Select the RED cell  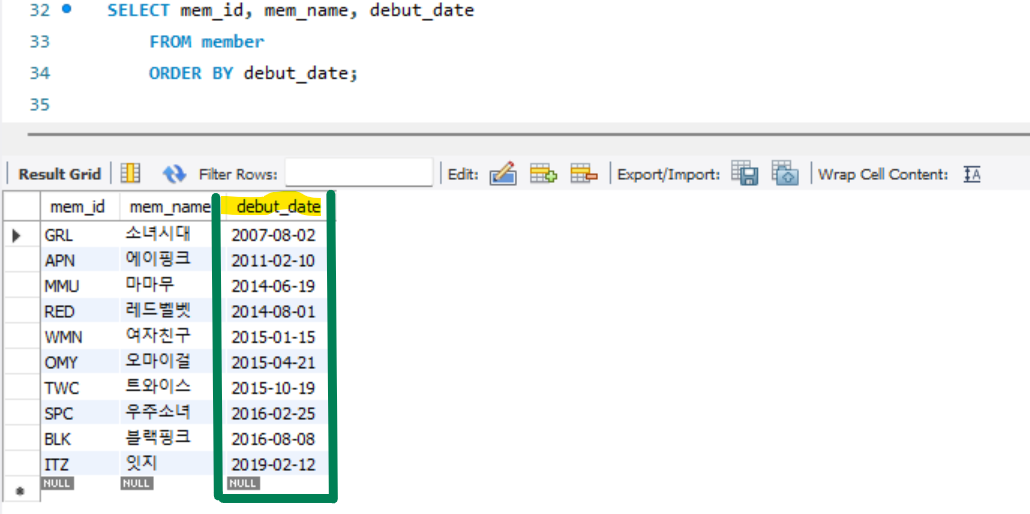[x=80, y=312]
